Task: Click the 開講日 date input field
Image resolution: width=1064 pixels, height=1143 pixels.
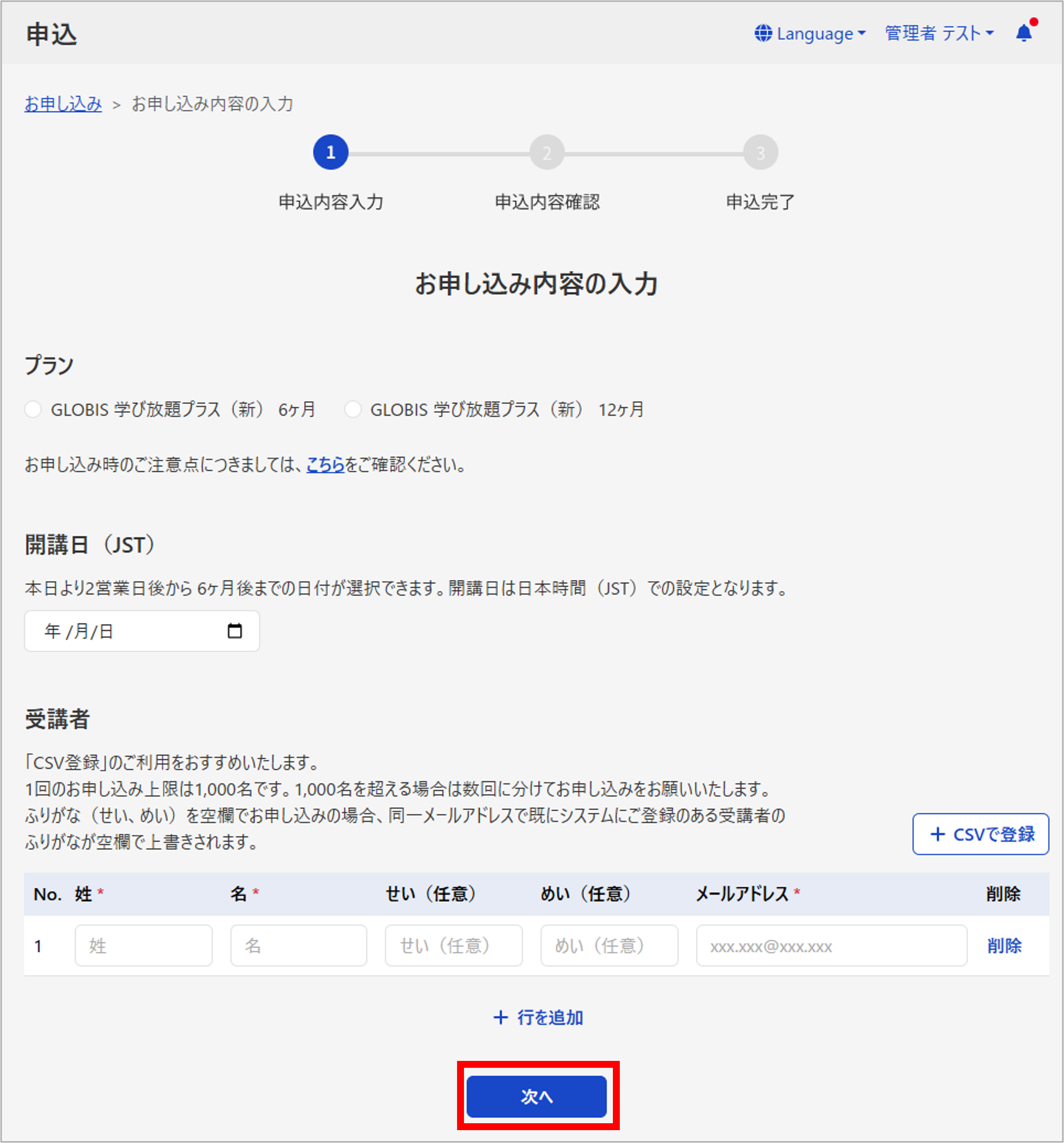Action: [142, 631]
